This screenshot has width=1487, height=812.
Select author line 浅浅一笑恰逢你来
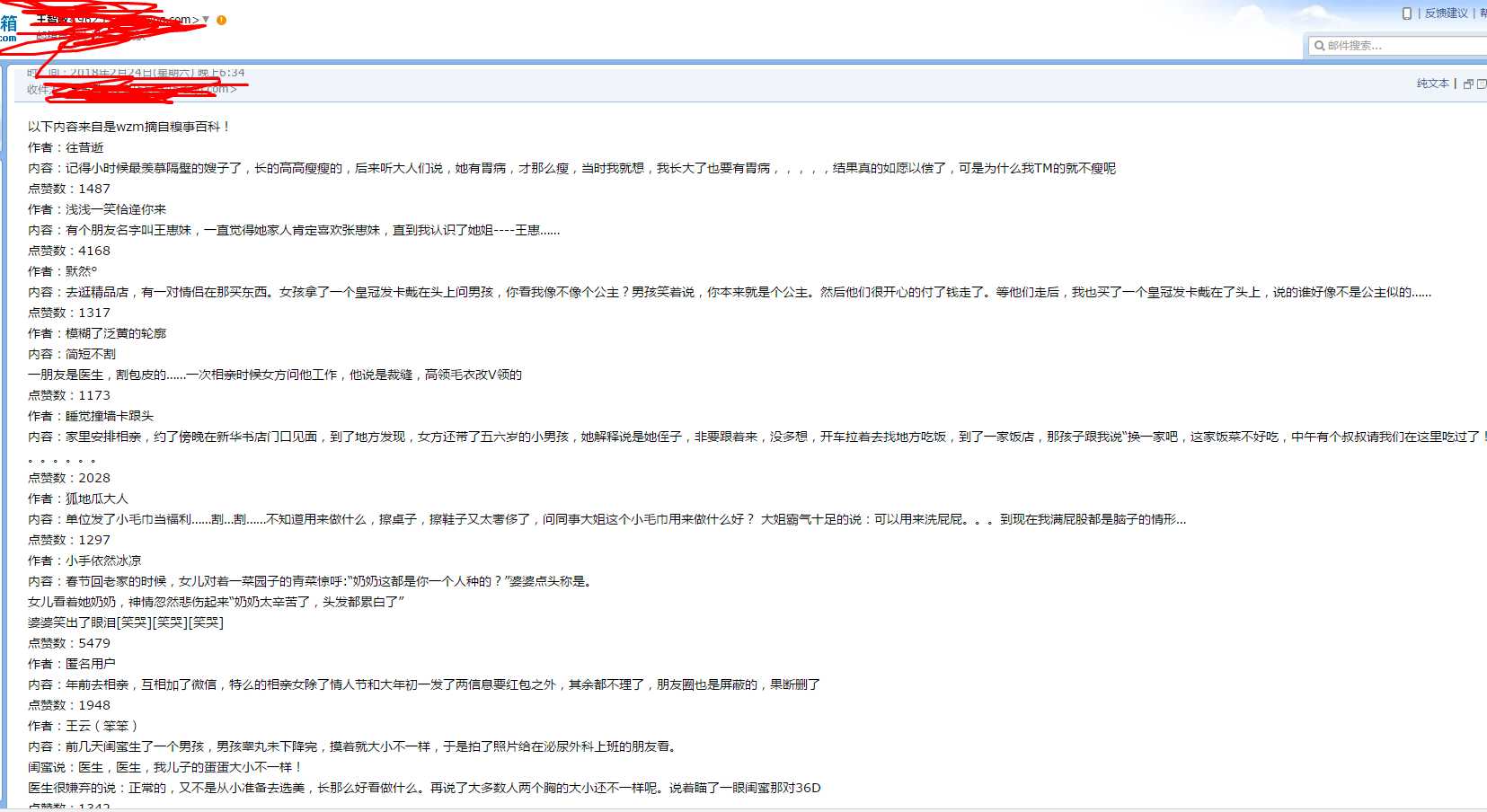97,209
